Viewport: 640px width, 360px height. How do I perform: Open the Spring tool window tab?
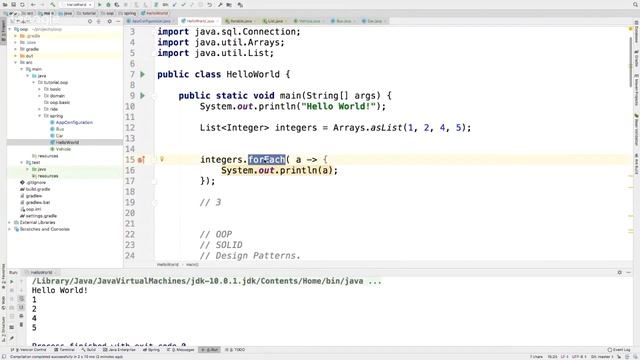151,350
